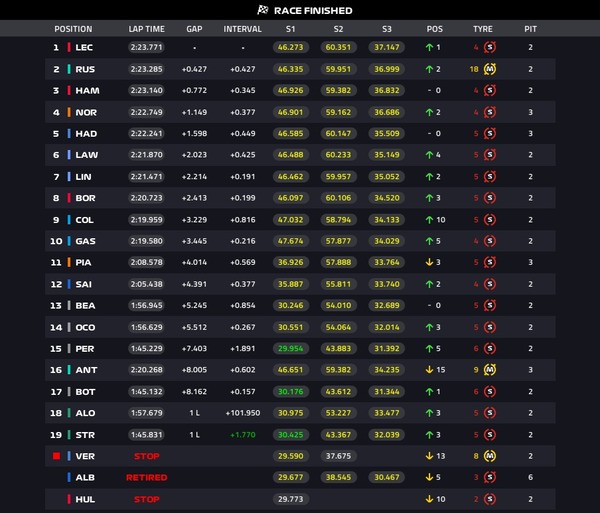Click the green S1 time 30.176
The width and height of the screenshot is (600, 513).
[x=290, y=392]
